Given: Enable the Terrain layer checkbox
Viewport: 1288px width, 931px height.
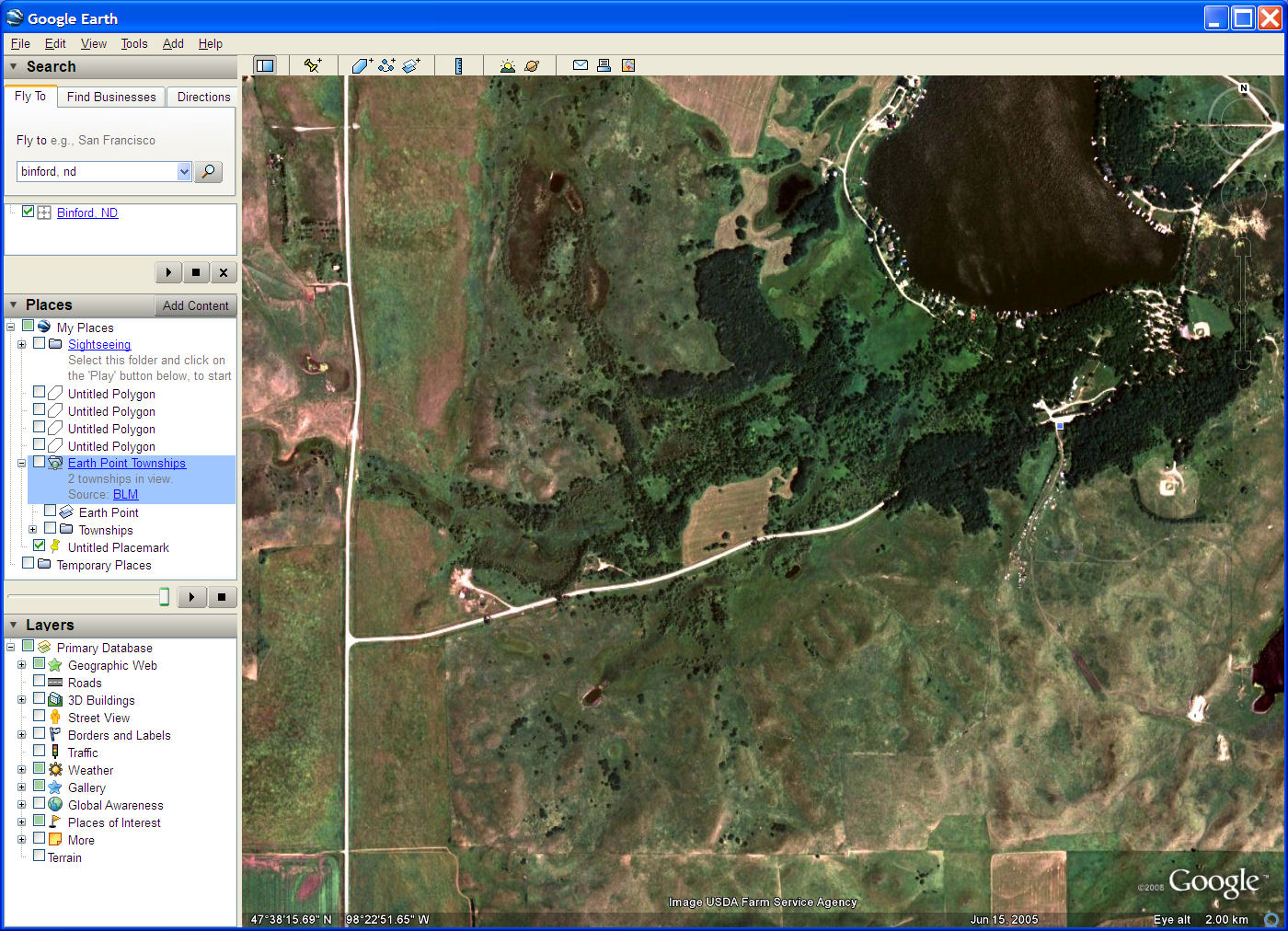Looking at the screenshot, I should click(40, 856).
